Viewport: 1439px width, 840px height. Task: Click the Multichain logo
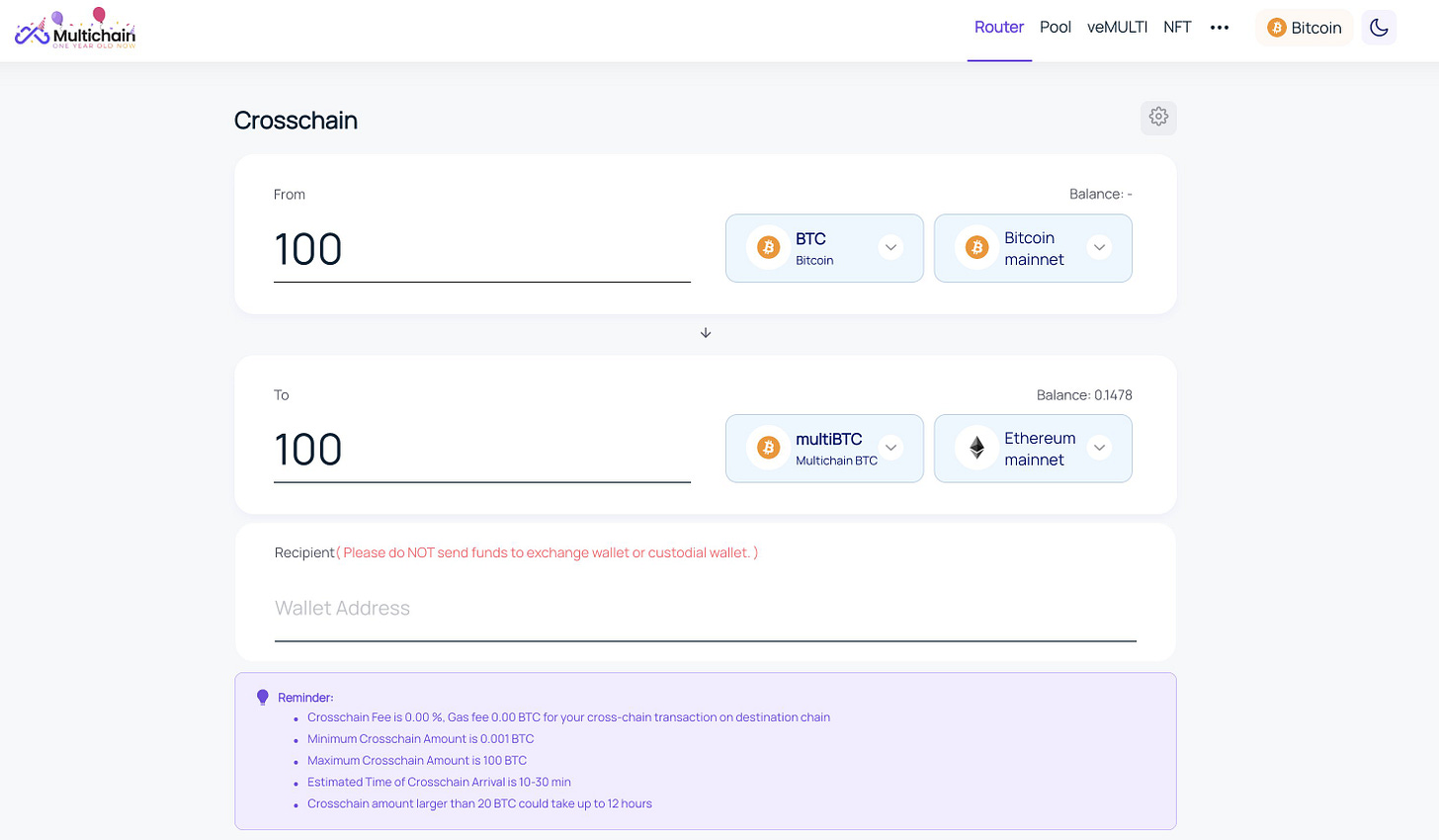click(76, 29)
